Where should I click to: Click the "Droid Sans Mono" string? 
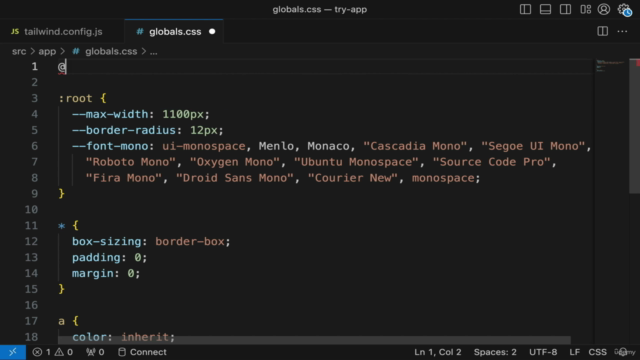[x=235, y=178]
